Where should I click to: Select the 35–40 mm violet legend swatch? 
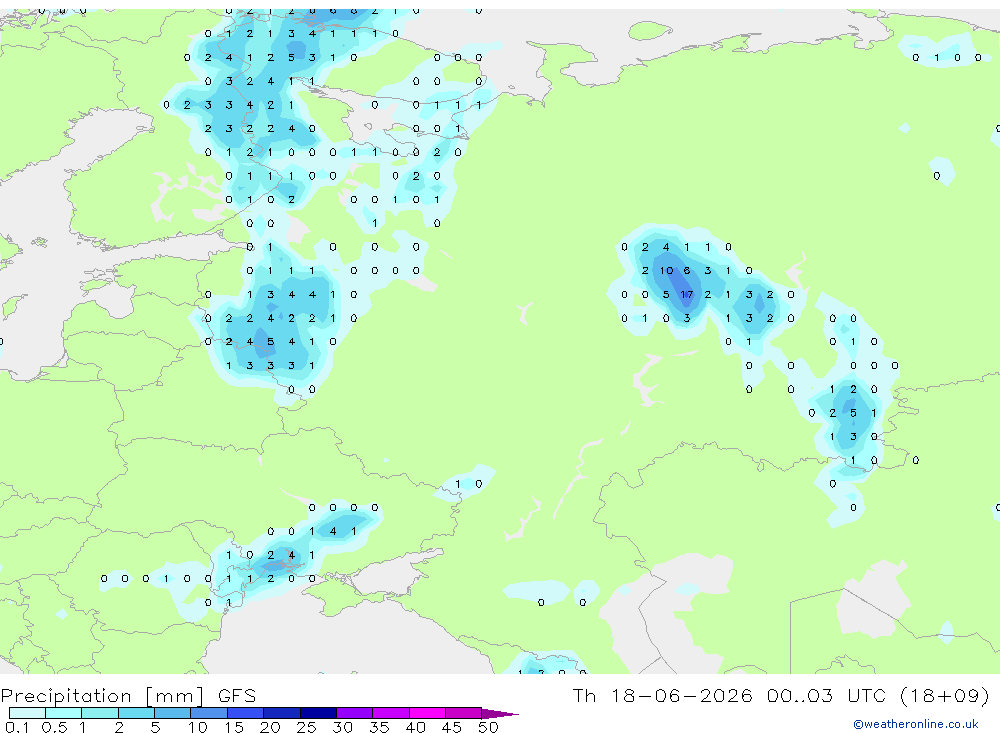[390, 713]
